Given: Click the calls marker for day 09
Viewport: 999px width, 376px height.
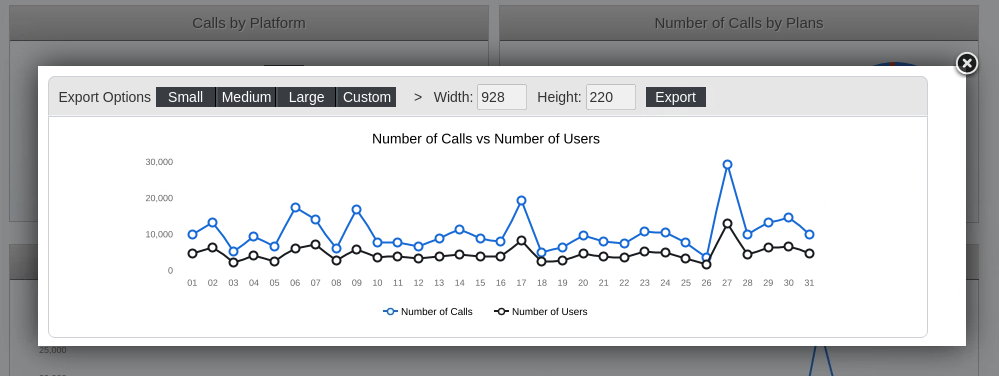Looking at the screenshot, I should point(357,210).
